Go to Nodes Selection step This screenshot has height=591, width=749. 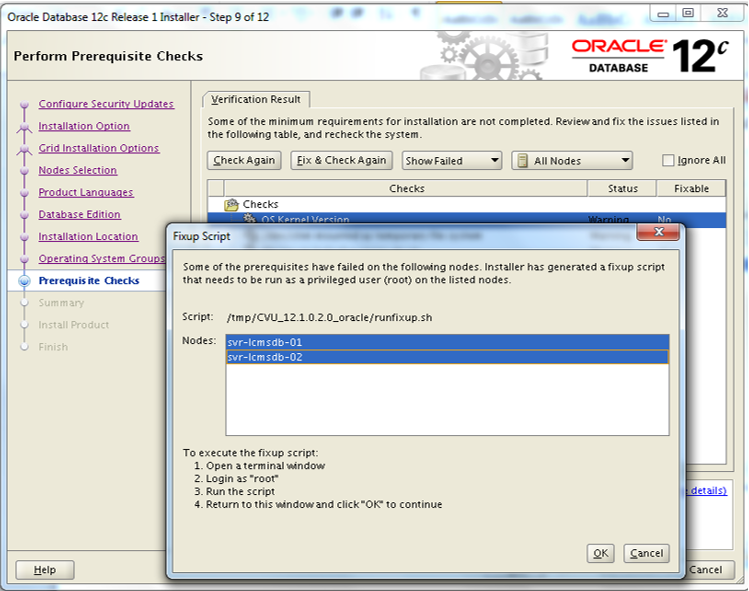point(77,170)
